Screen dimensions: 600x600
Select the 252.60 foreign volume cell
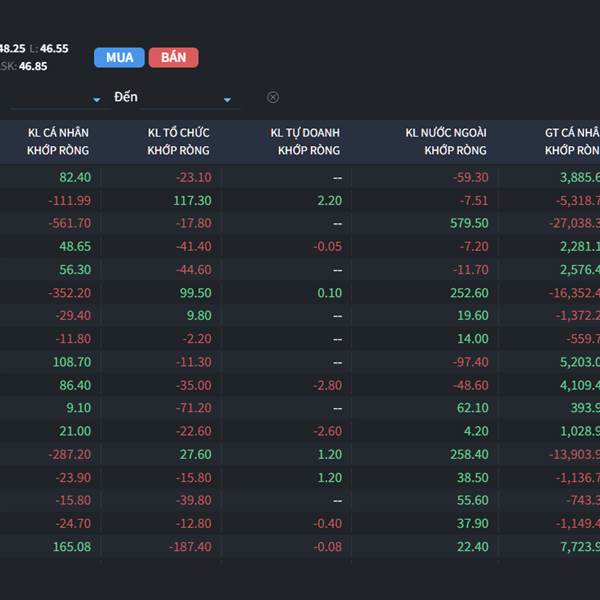point(469,293)
